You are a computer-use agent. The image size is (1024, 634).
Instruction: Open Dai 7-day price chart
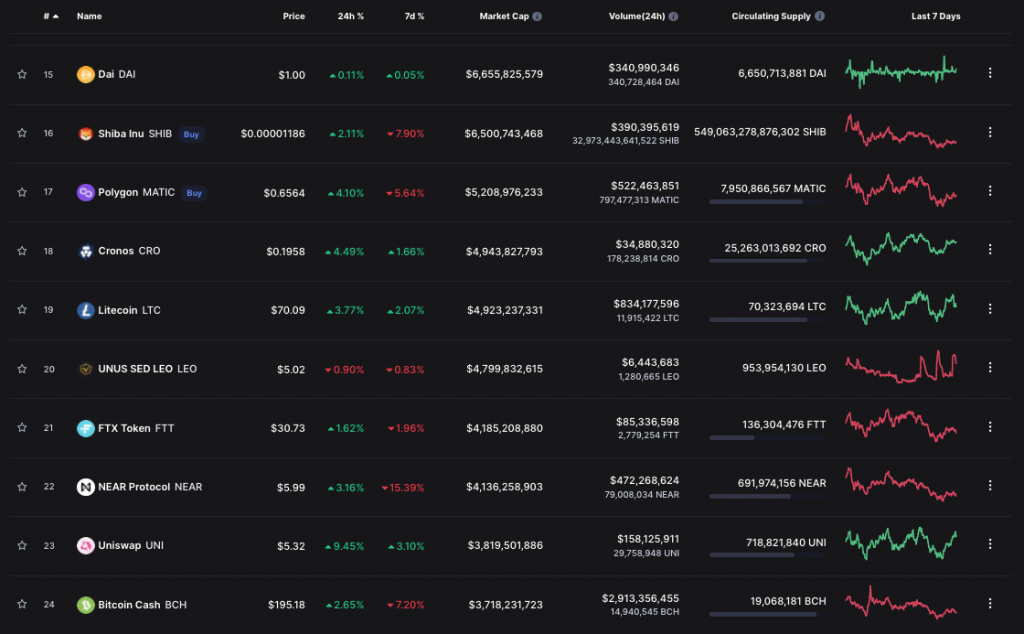click(901, 72)
